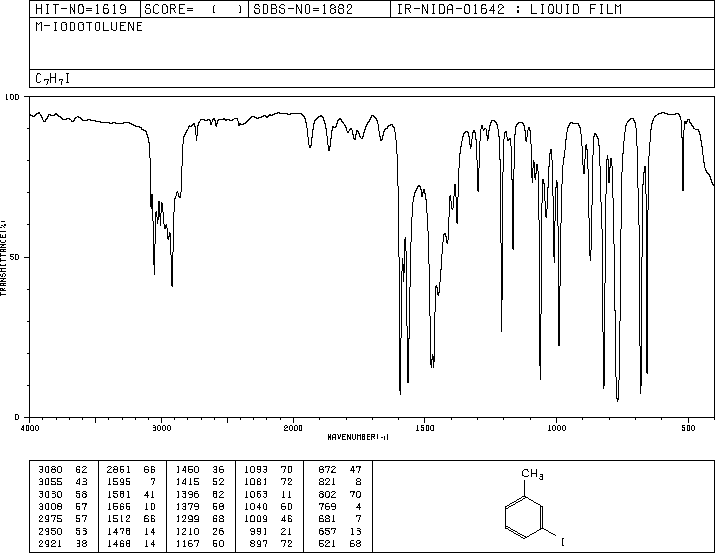
Task: Select peak table entry 1009
Action: tap(256, 519)
